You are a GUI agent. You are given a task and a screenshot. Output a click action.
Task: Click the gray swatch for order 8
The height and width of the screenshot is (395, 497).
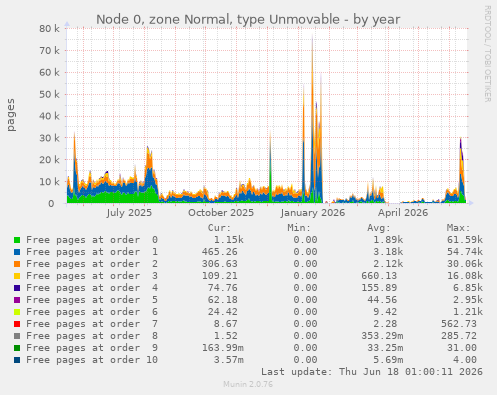17,336
